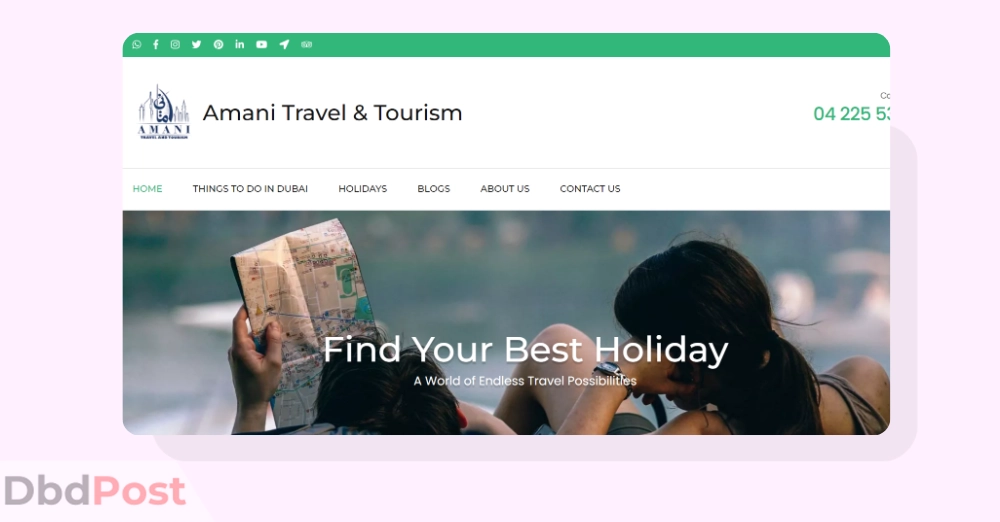
Task: Click the green phone number
Action: coord(851,114)
